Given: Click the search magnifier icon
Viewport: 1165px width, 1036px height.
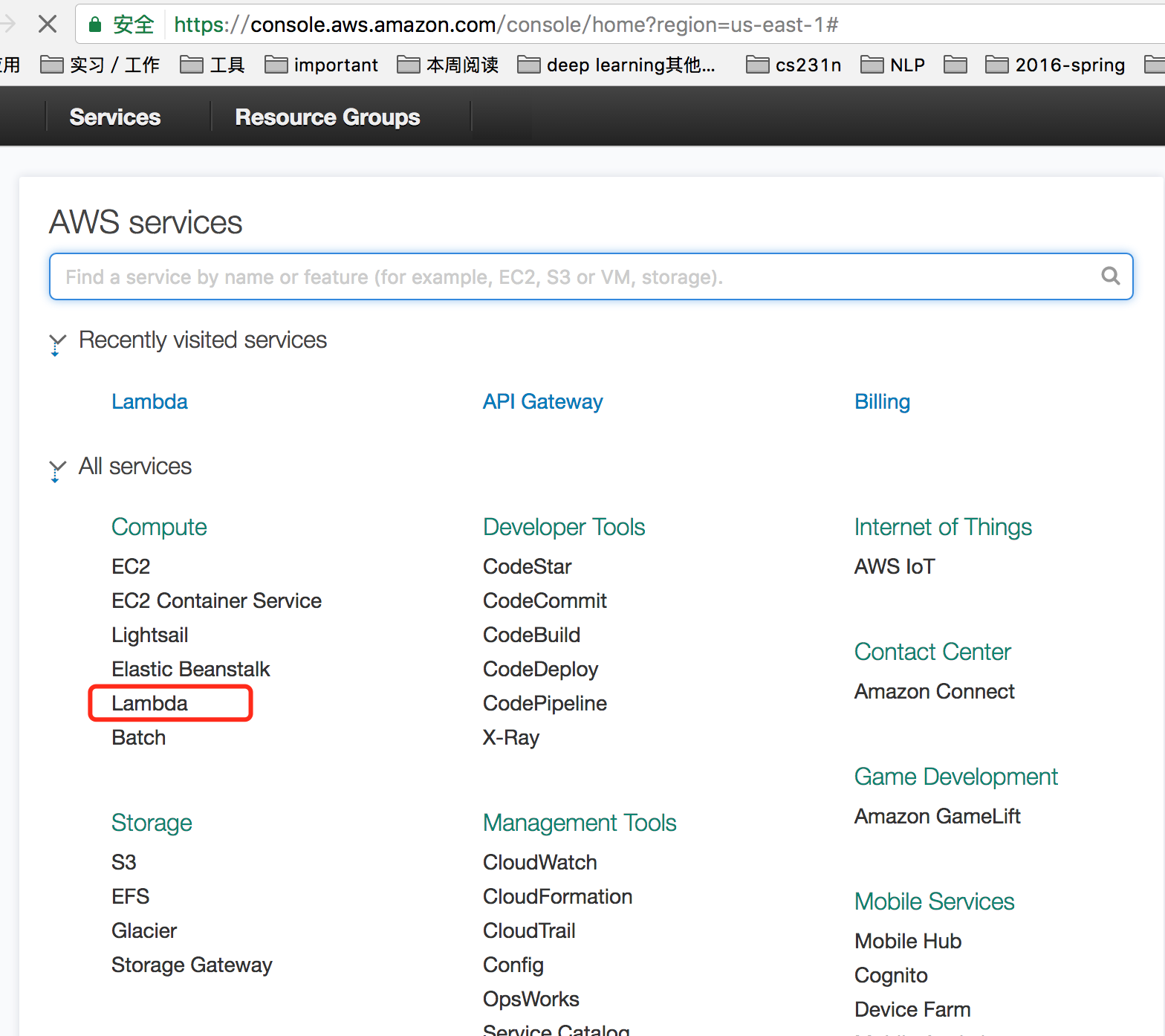Looking at the screenshot, I should (1111, 276).
